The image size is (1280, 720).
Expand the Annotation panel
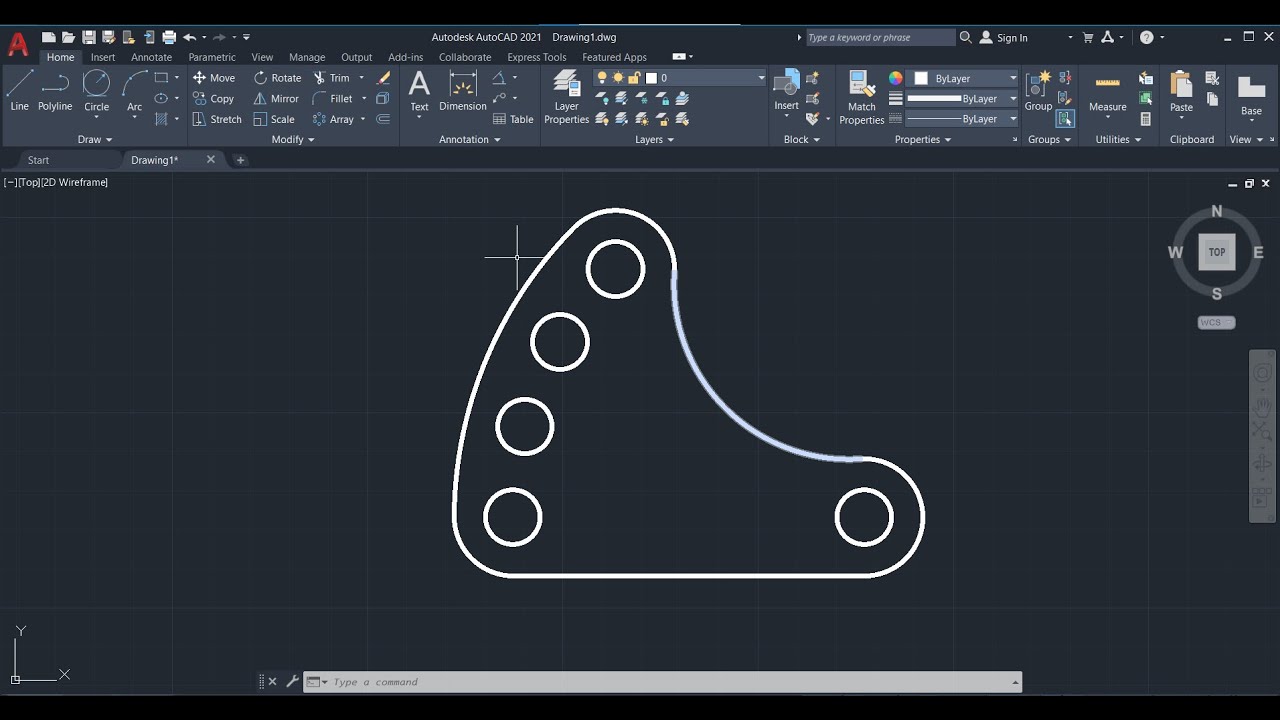coord(470,140)
